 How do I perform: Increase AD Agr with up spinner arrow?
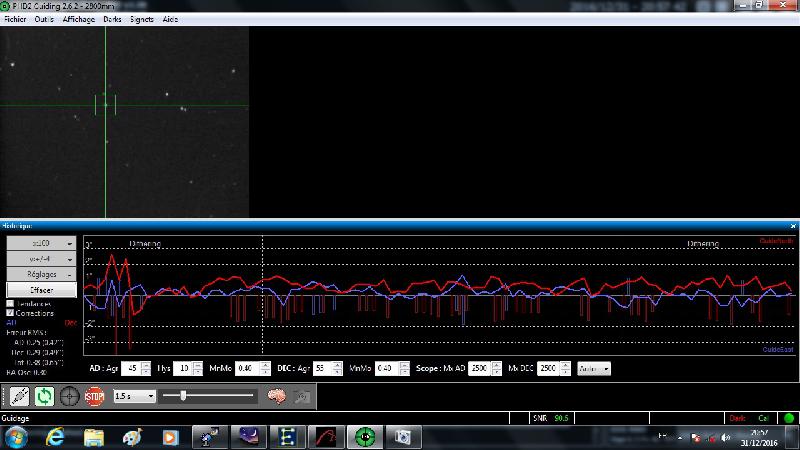146,365
